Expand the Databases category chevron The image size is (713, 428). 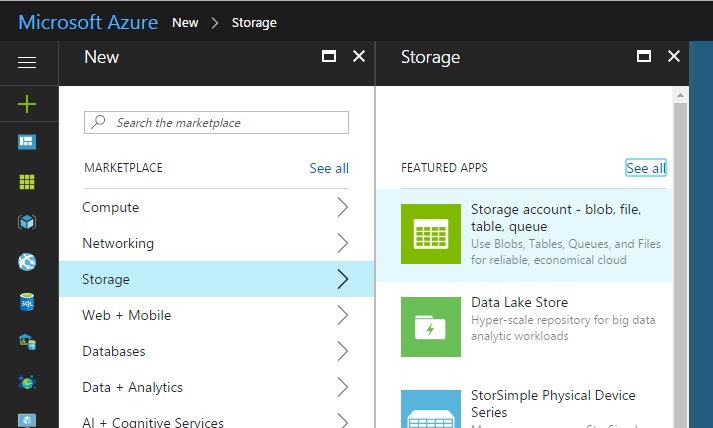pyautogui.click(x=343, y=351)
